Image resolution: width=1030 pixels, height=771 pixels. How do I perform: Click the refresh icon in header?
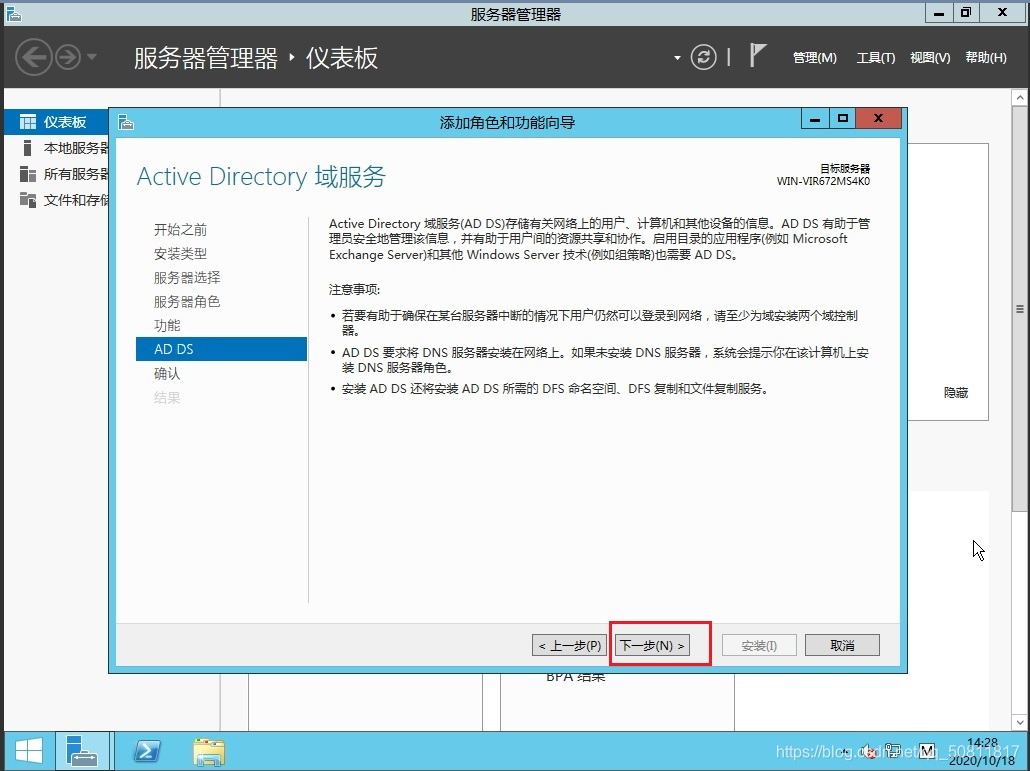point(704,57)
